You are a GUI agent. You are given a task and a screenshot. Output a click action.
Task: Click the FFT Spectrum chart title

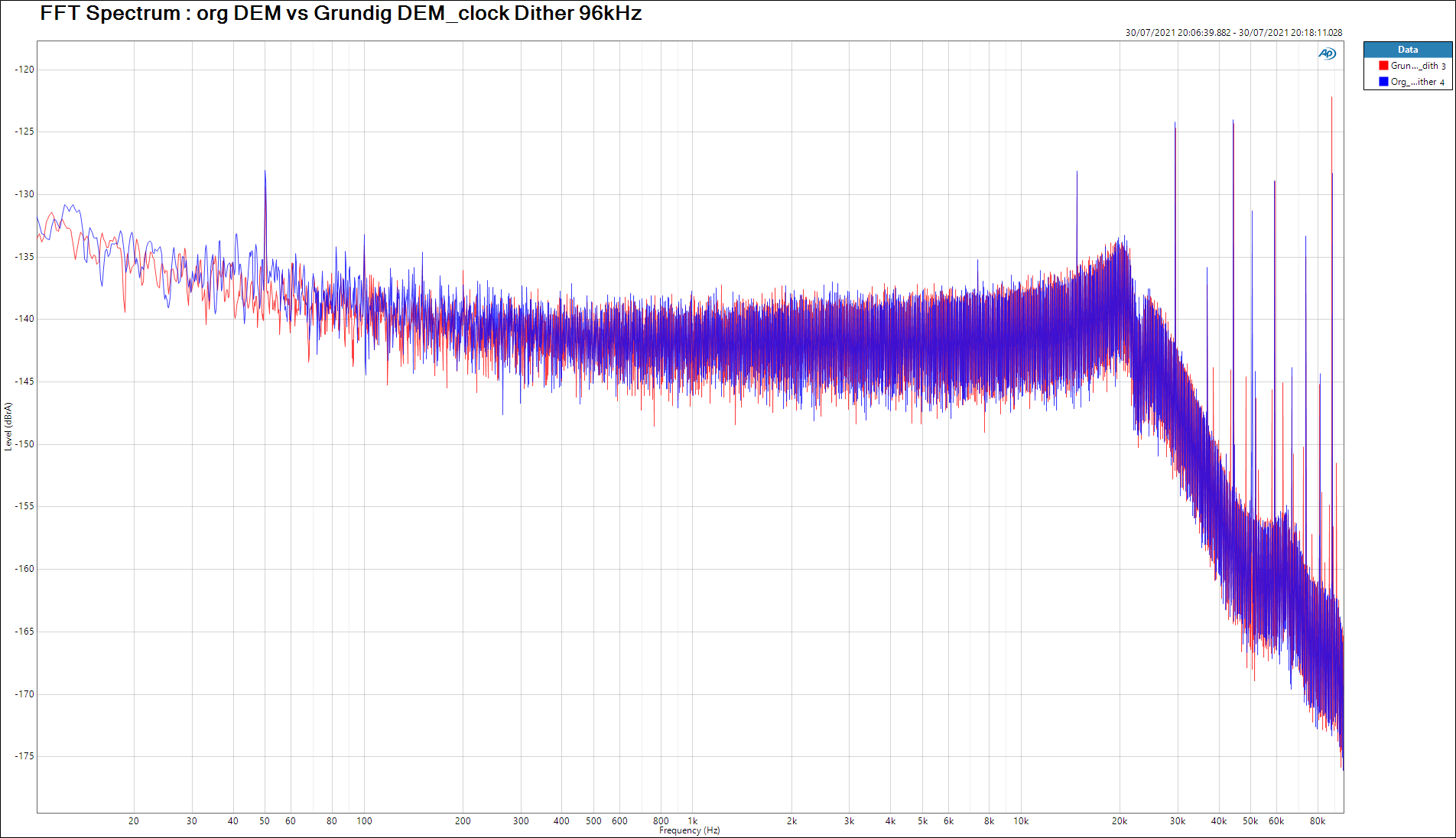point(340,14)
